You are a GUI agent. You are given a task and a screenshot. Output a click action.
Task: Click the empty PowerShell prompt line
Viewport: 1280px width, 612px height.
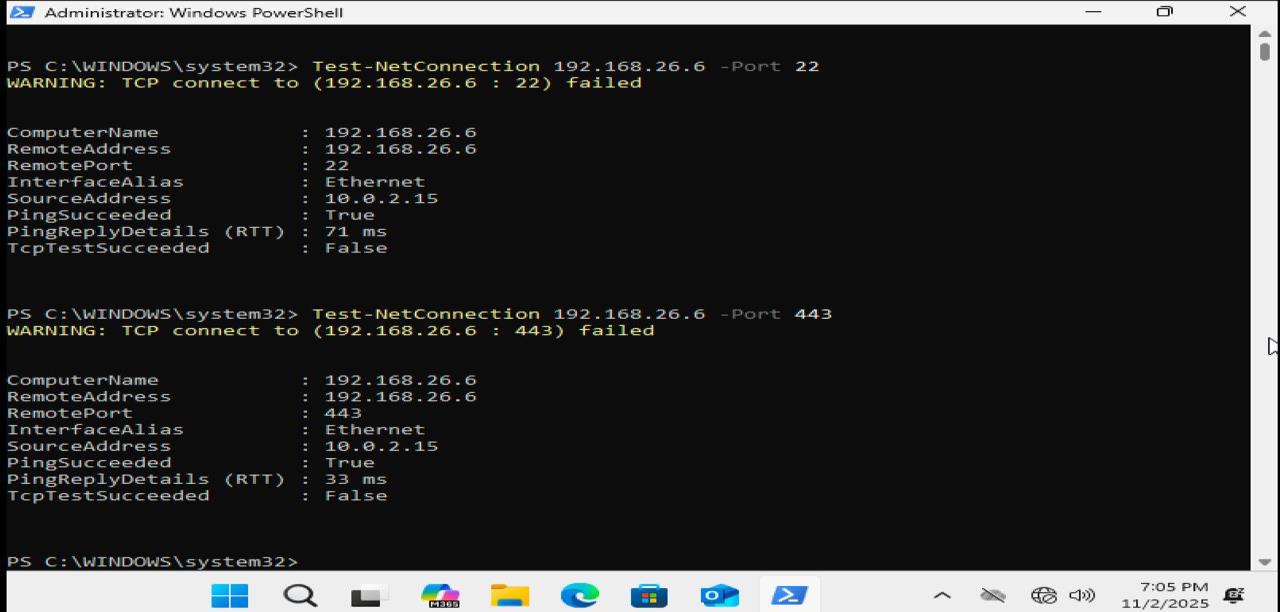(330, 561)
